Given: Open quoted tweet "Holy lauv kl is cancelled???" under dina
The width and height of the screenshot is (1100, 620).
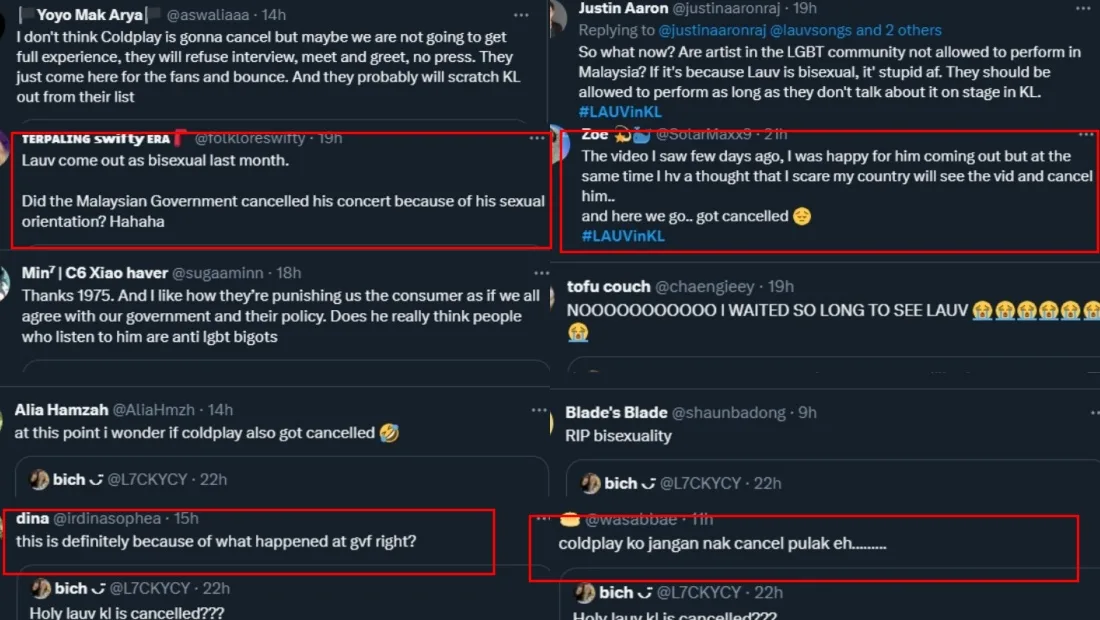Looking at the screenshot, I should tap(126, 612).
